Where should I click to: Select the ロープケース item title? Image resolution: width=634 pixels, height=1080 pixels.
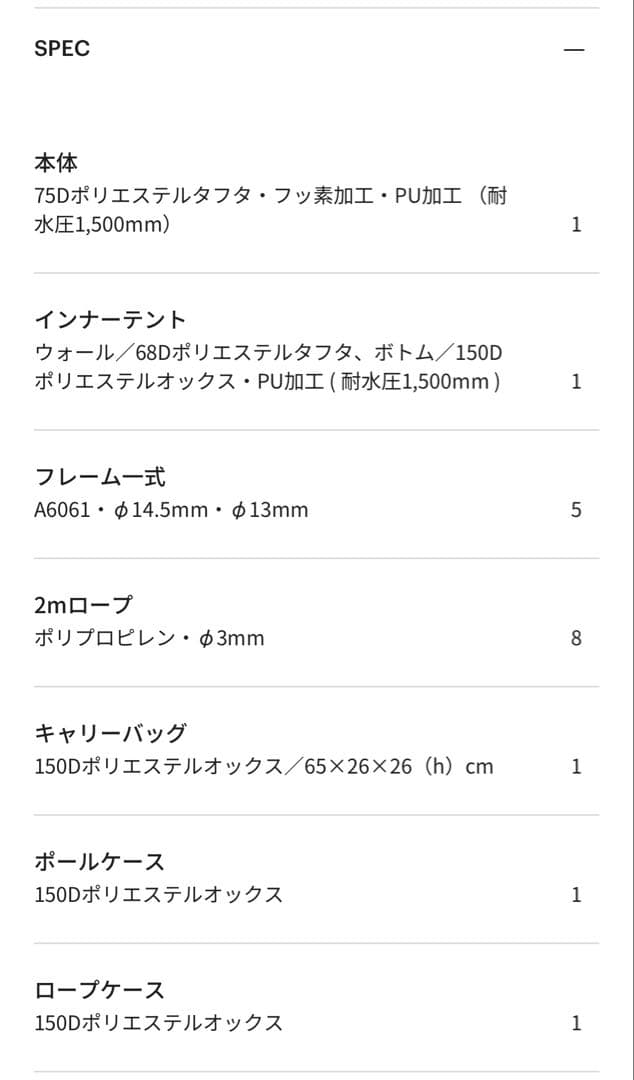(99, 990)
